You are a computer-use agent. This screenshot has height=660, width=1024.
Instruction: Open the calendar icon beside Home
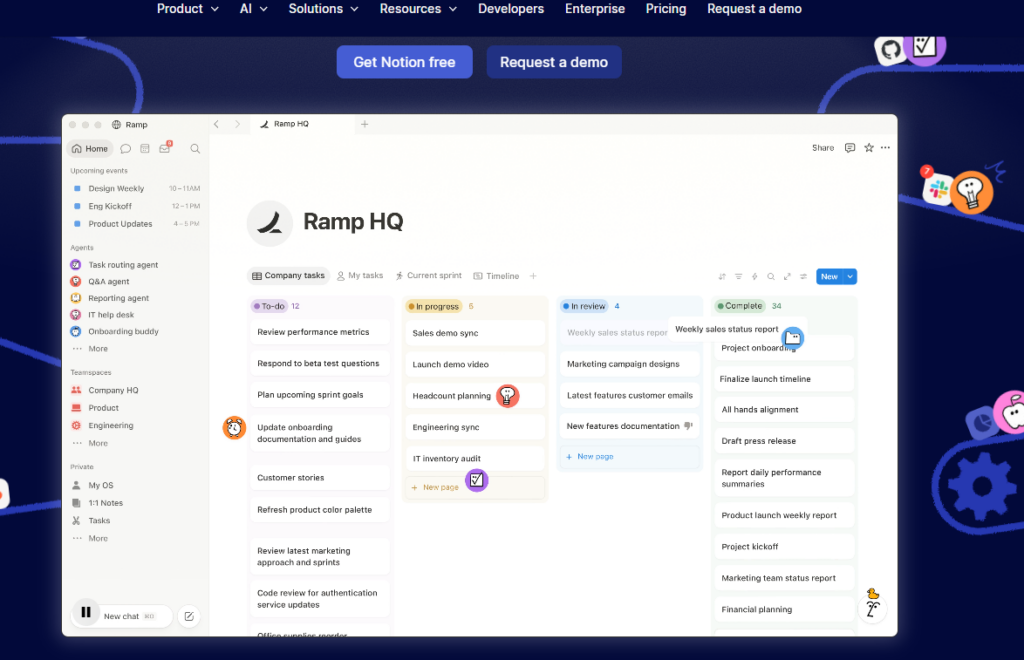tap(145, 149)
